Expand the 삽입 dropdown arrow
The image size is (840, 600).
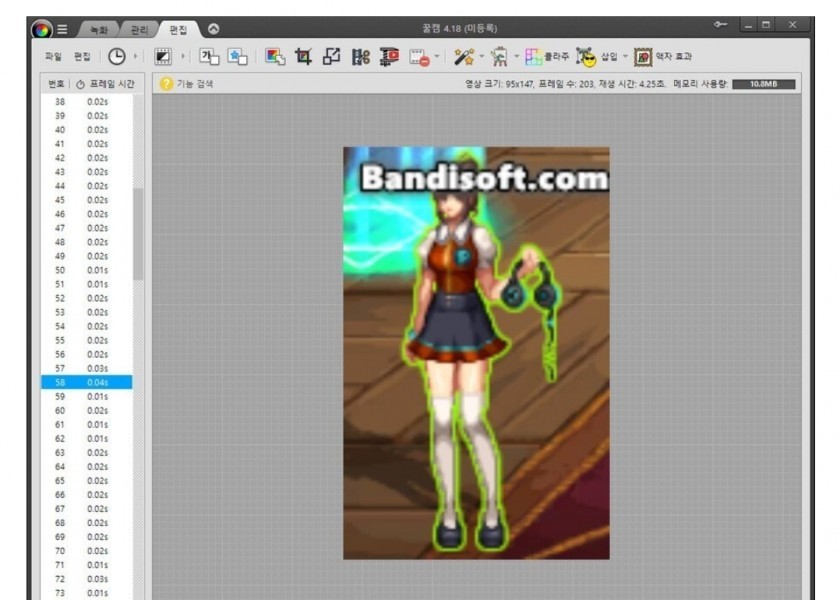pos(625,57)
